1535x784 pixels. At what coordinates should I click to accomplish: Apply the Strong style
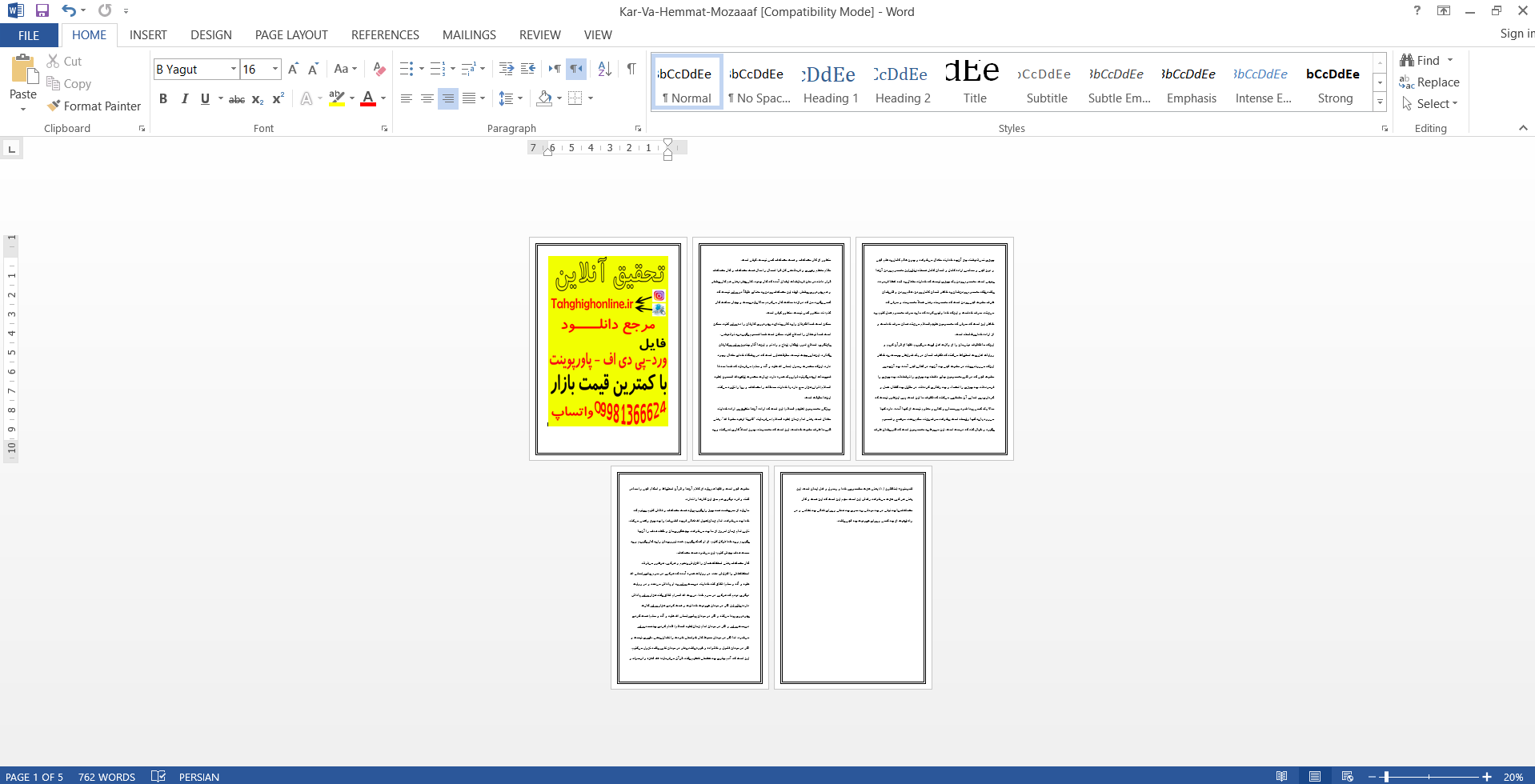click(x=1335, y=82)
